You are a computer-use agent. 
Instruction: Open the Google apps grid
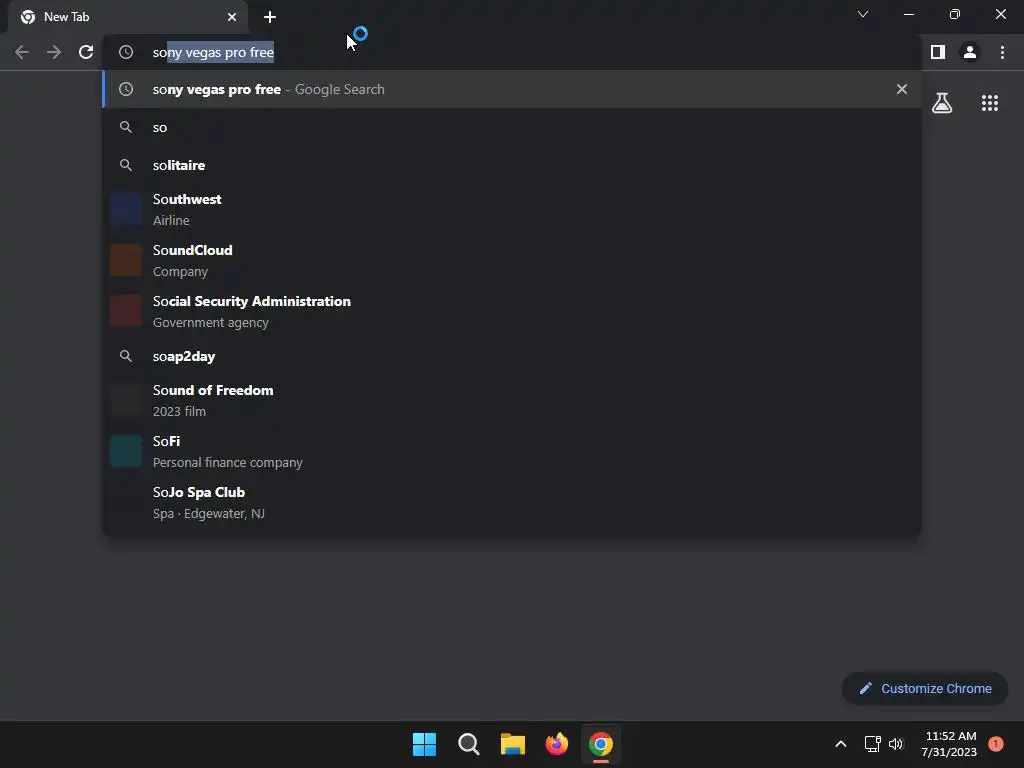click(990, 103)
